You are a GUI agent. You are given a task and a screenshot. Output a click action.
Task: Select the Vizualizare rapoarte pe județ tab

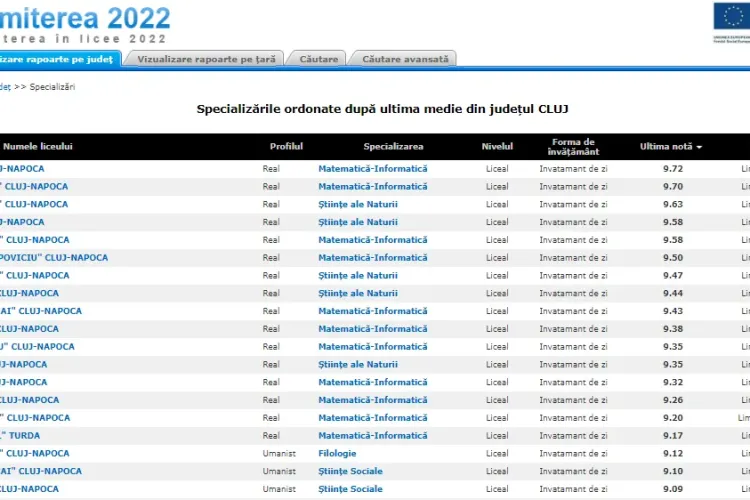coord(58,59)
